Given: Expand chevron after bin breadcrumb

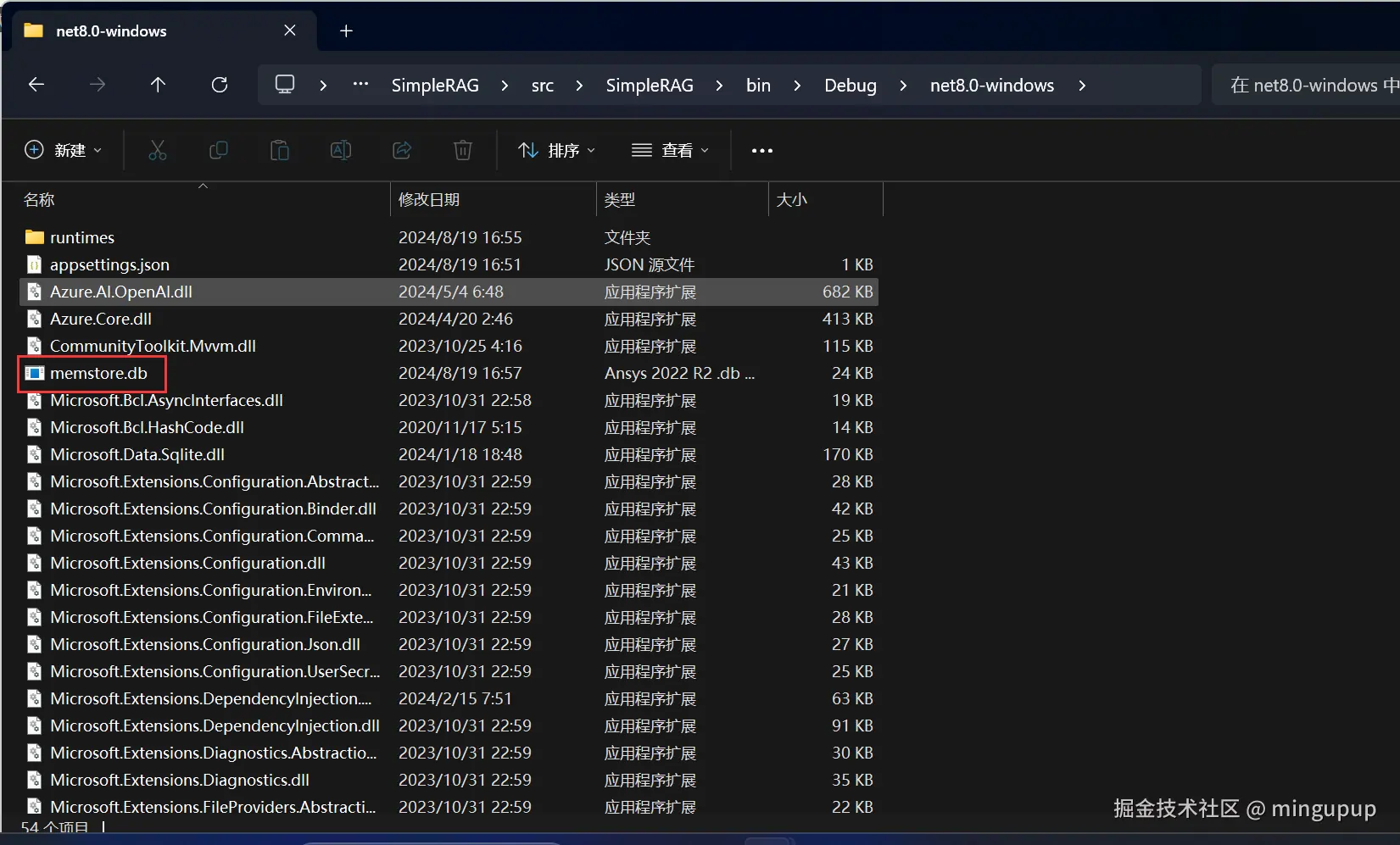Looking at the screenshot, I should pyautogui.click(x=797, y=86).
